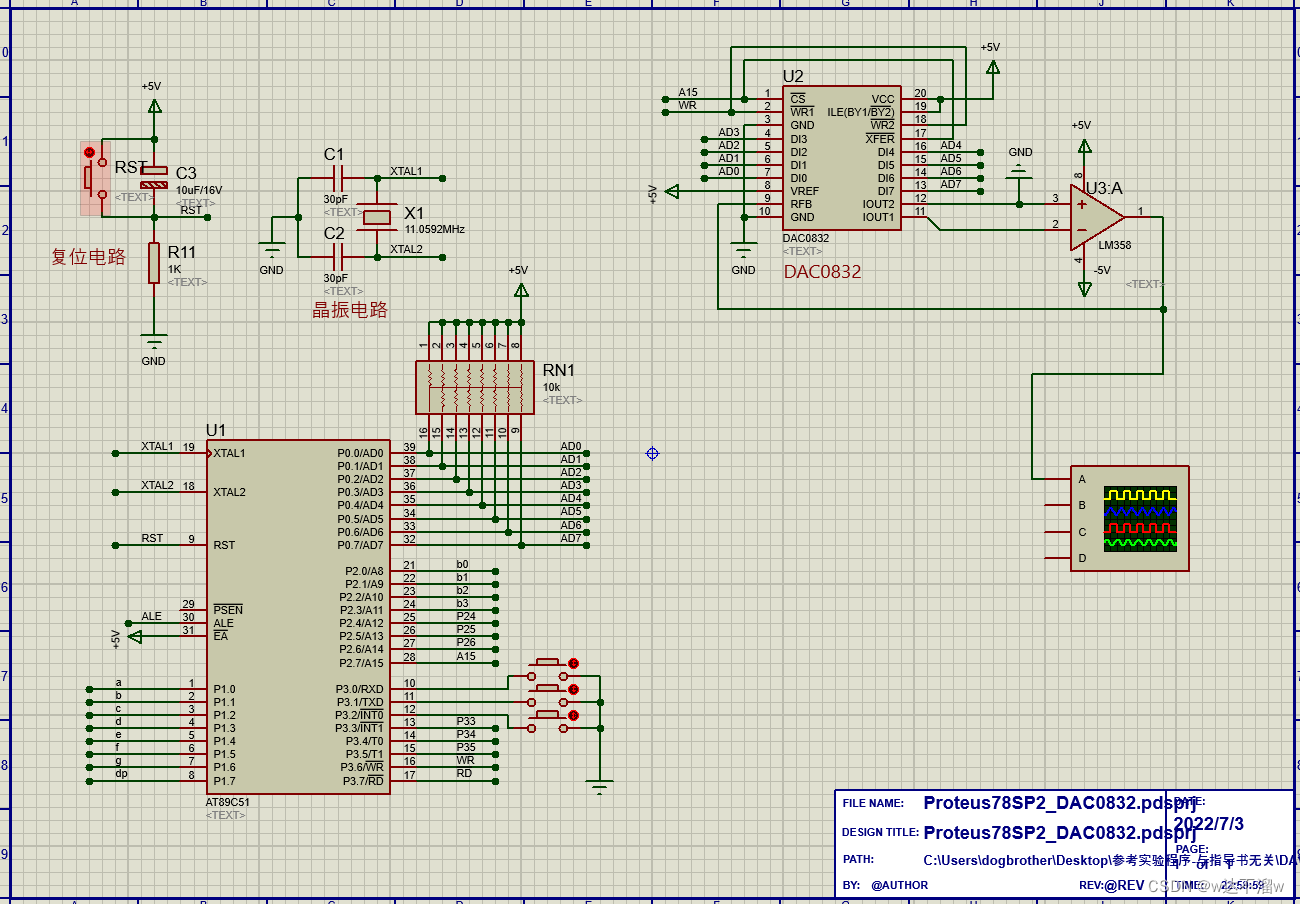Click the ALE net label
This screenshot has width=1300, height=904.
[x=151, y=616]
